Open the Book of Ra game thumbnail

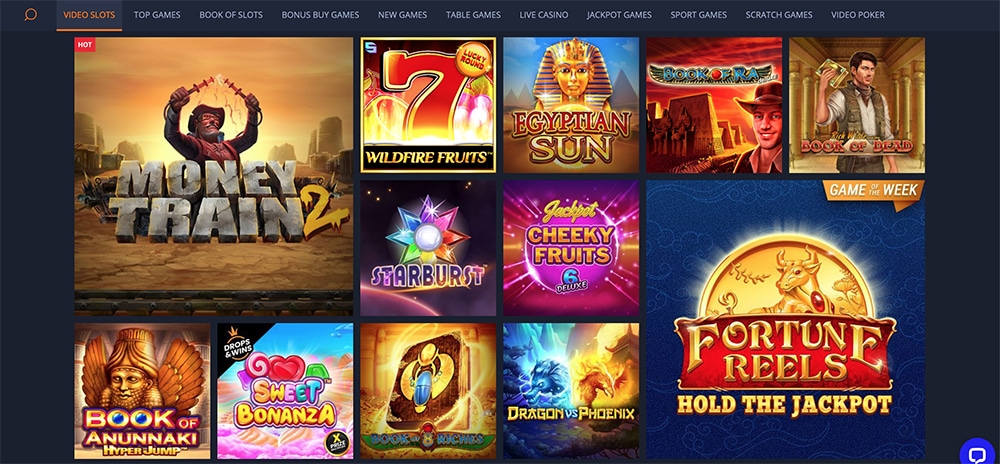click(714, 105)
